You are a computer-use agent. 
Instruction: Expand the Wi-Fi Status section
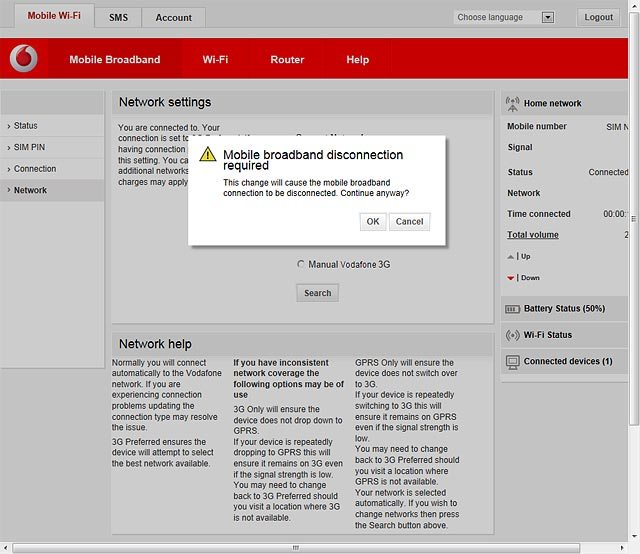564,335
